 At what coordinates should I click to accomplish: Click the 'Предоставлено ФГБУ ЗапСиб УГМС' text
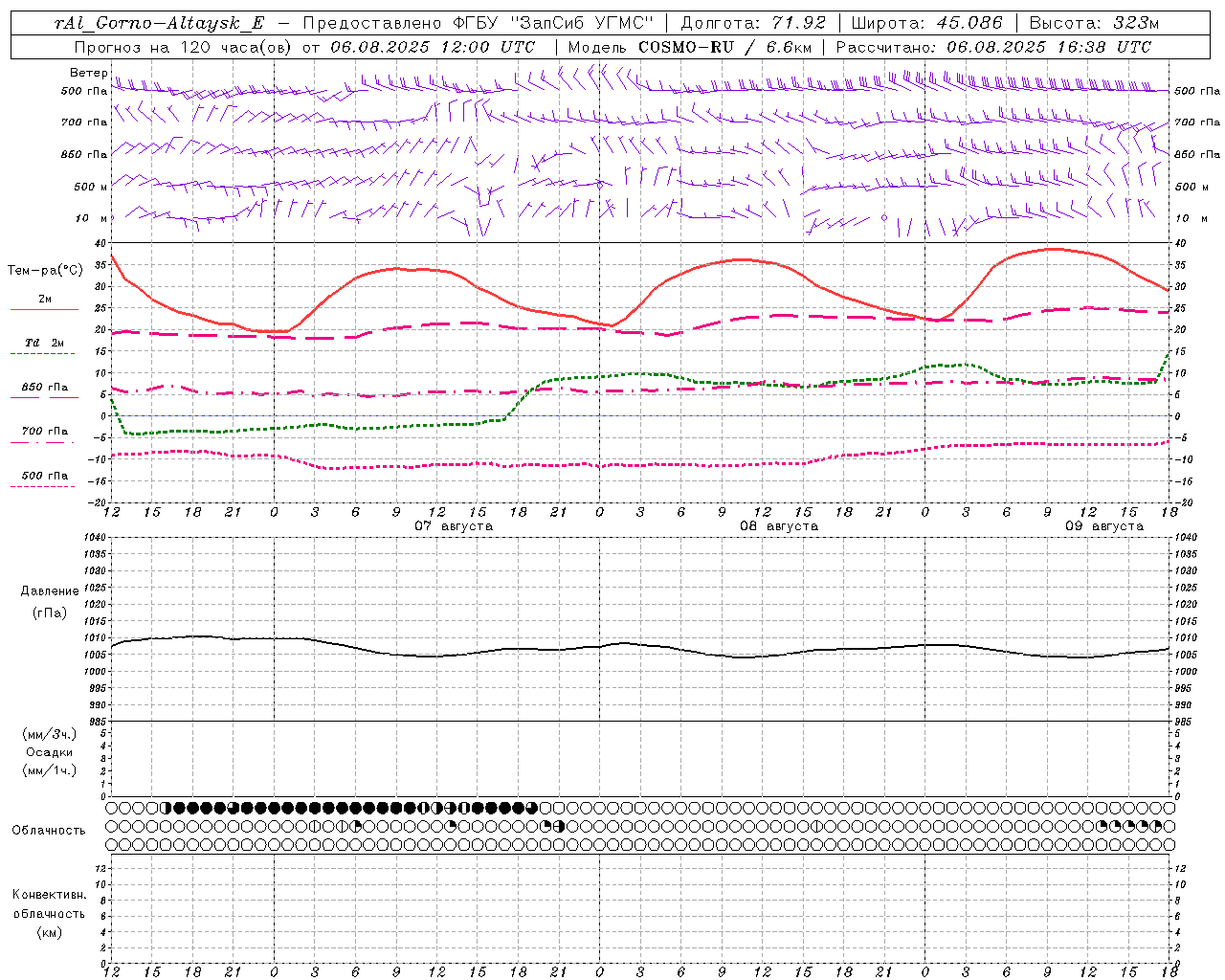point(479,23)
